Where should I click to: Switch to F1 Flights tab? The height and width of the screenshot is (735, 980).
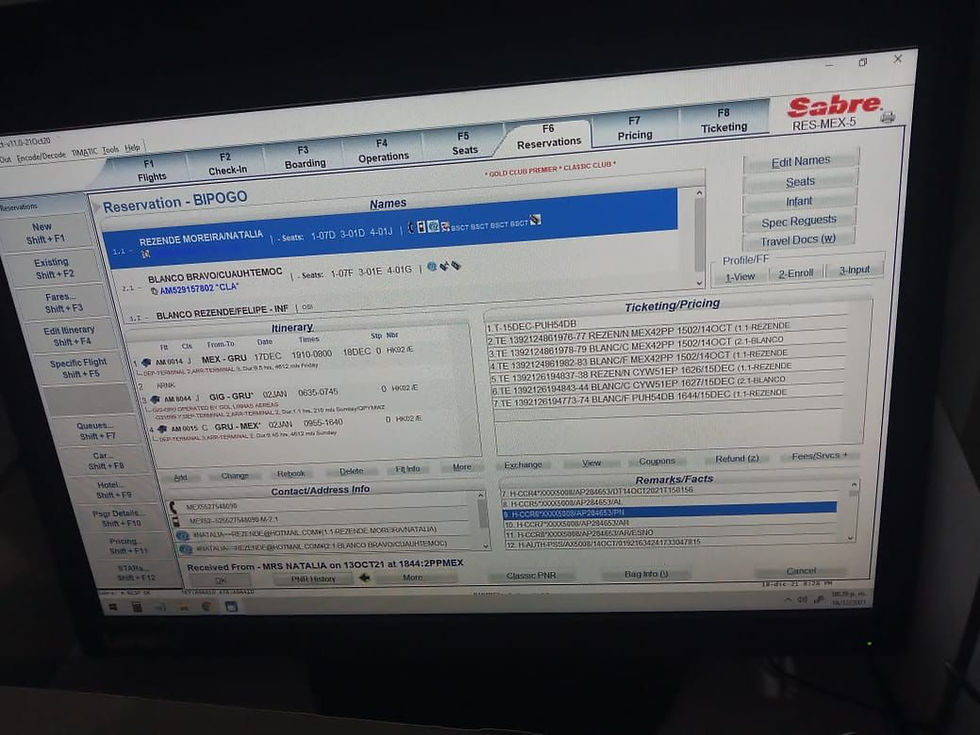tap(151, 171)
